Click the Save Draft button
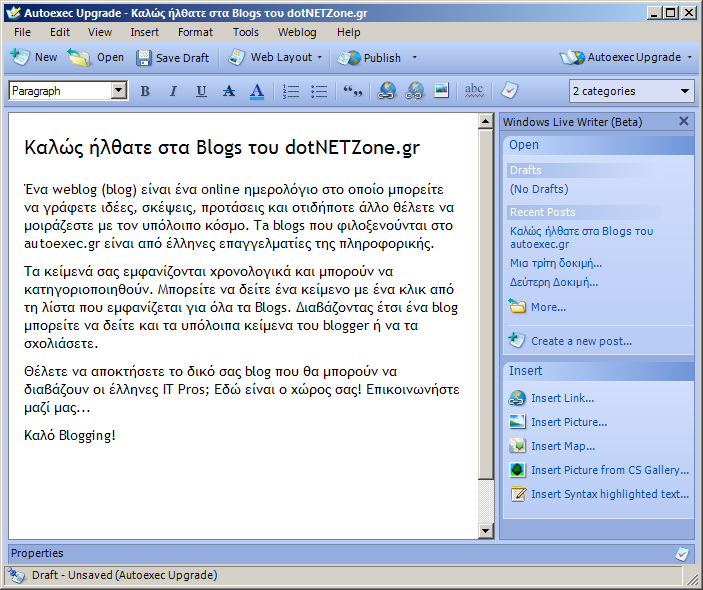Viewport: 703px width, 590px height. pos(173,58)
